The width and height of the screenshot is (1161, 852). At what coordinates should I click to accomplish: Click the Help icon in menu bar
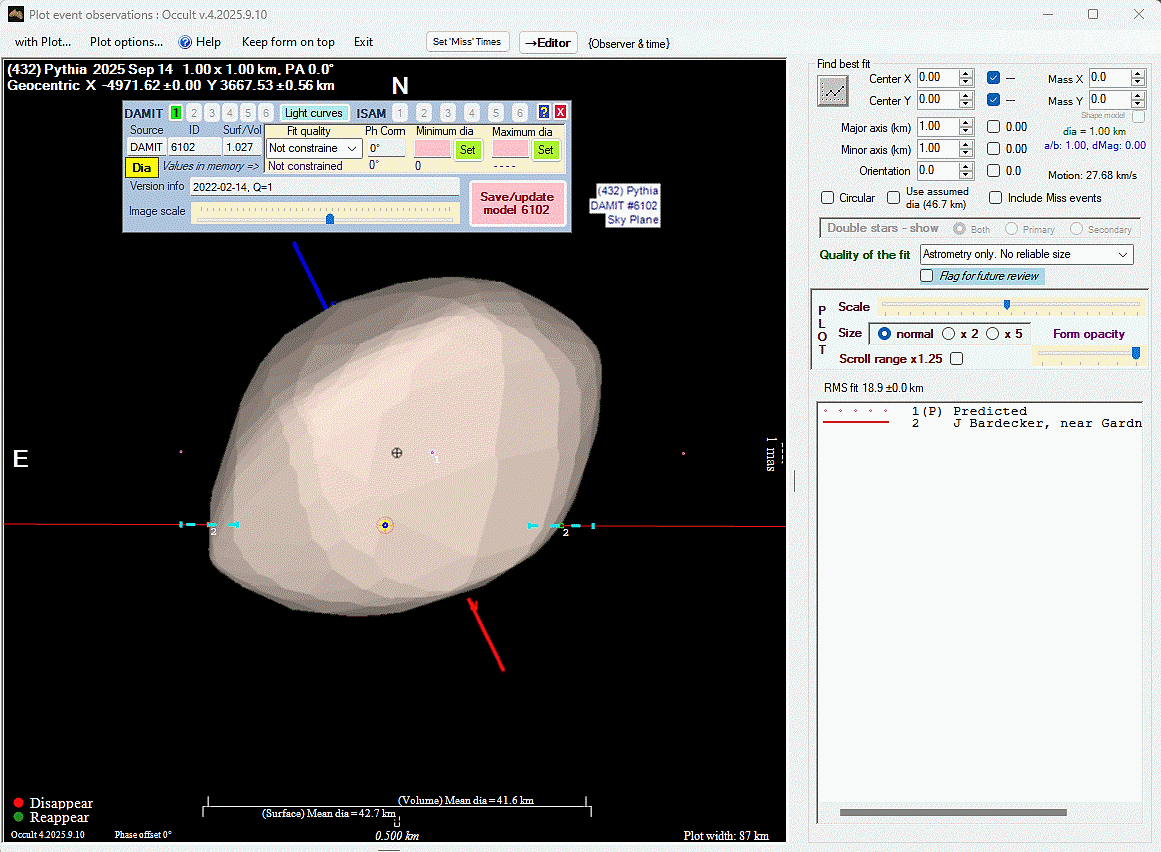pyautogui.click(x=185, y=42)
